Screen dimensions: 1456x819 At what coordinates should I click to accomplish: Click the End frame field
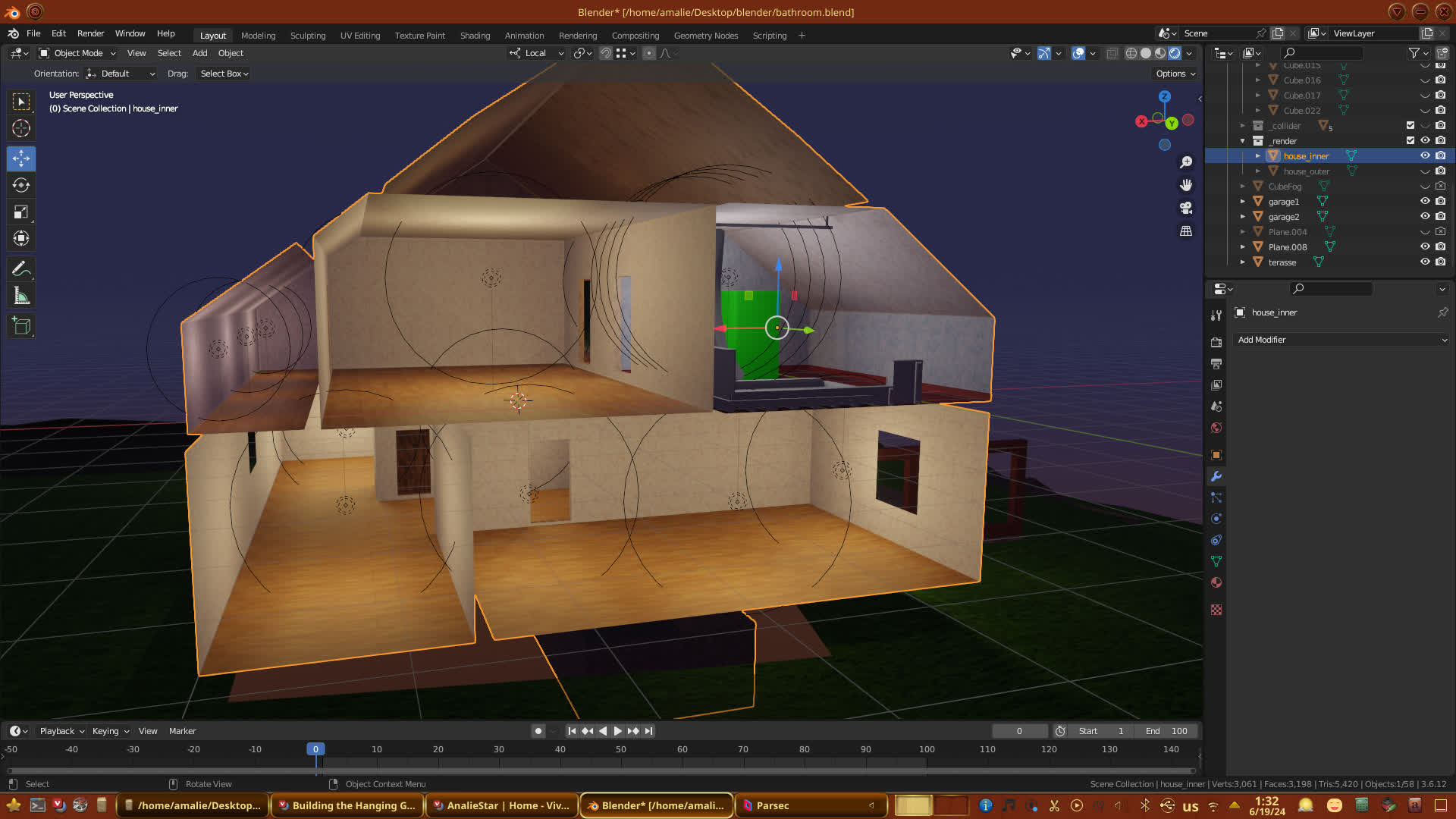coord(1166,731)
